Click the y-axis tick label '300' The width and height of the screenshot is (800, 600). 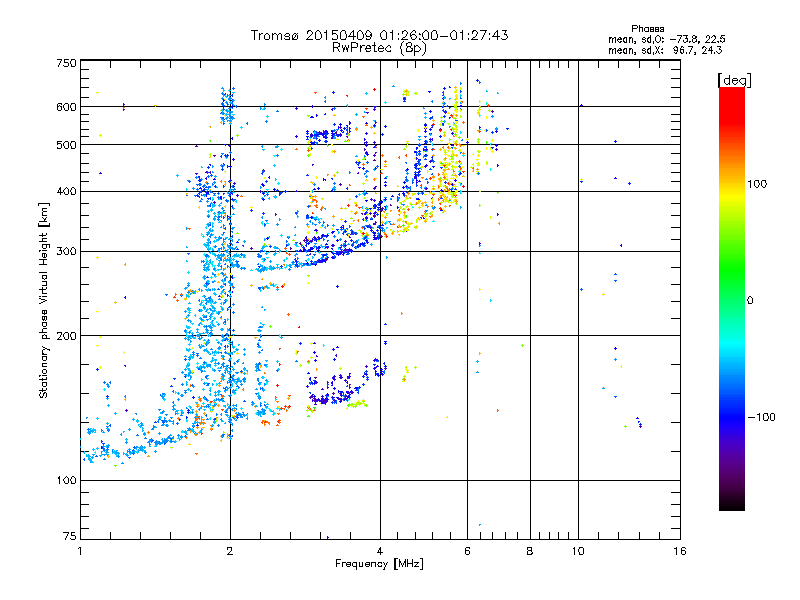click(66, 252)
